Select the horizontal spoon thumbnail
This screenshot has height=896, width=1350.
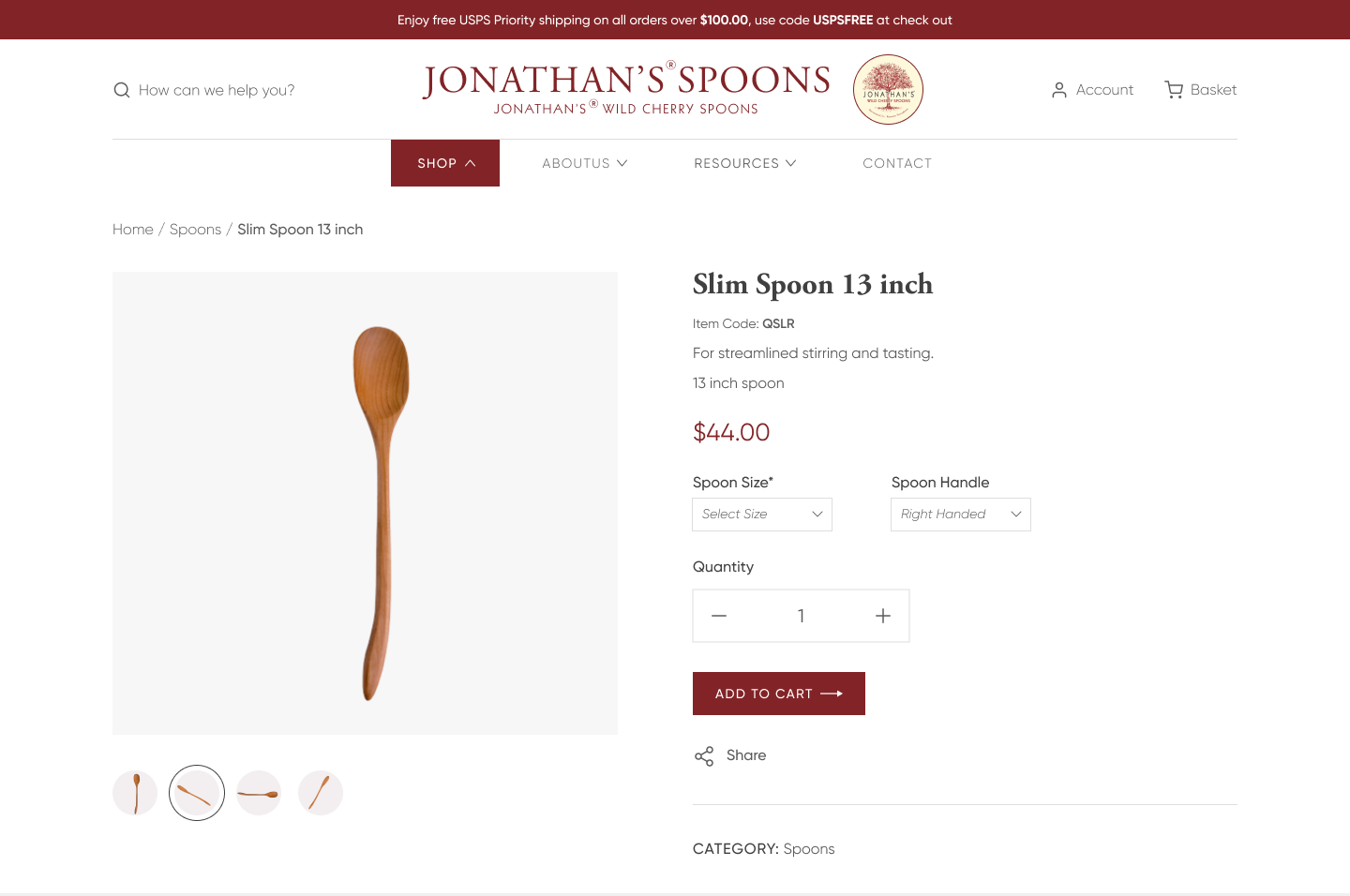tap(259, 793)
